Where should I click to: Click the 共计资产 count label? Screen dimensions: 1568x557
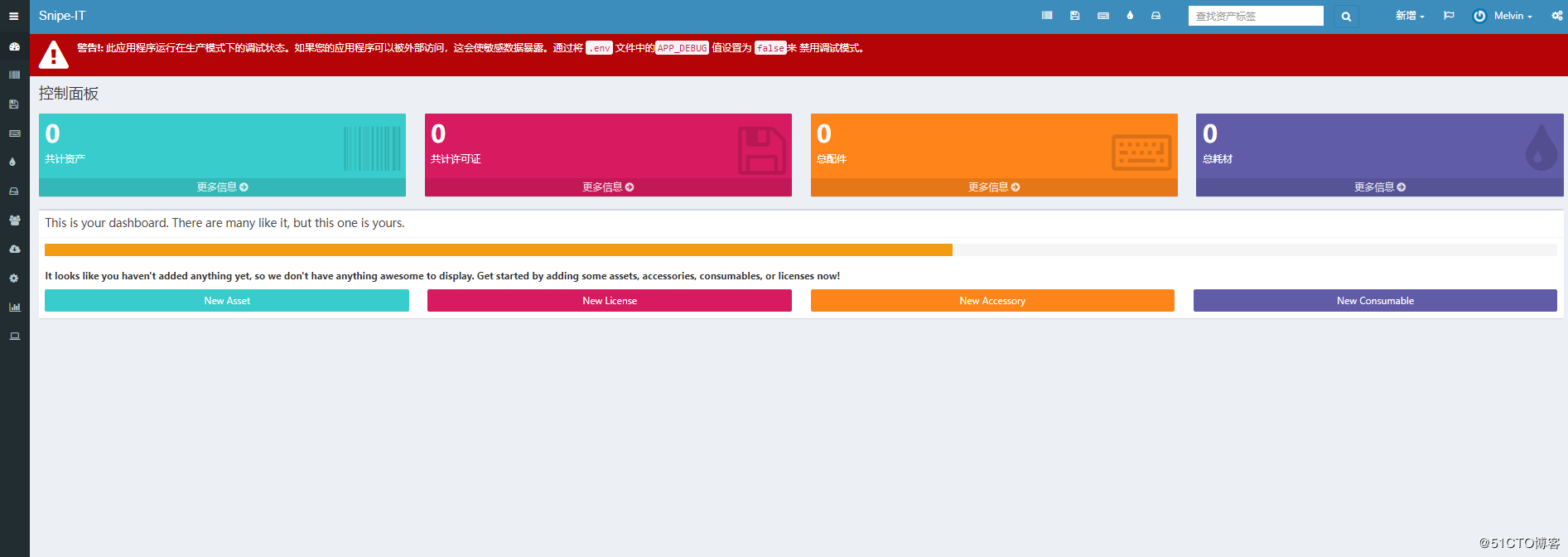point(65,159)
